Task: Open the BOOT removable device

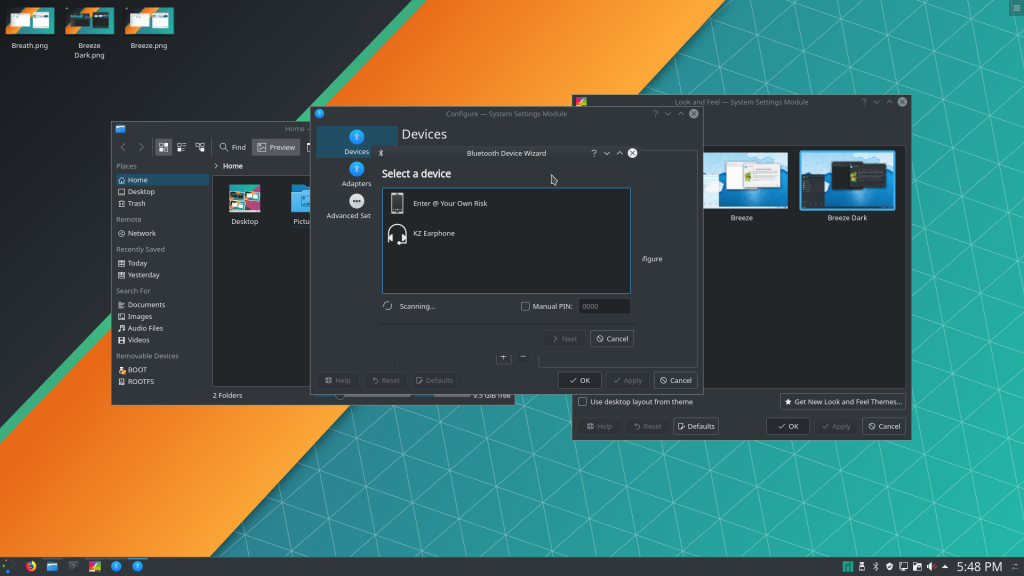Action: click(x=161, y=370)
